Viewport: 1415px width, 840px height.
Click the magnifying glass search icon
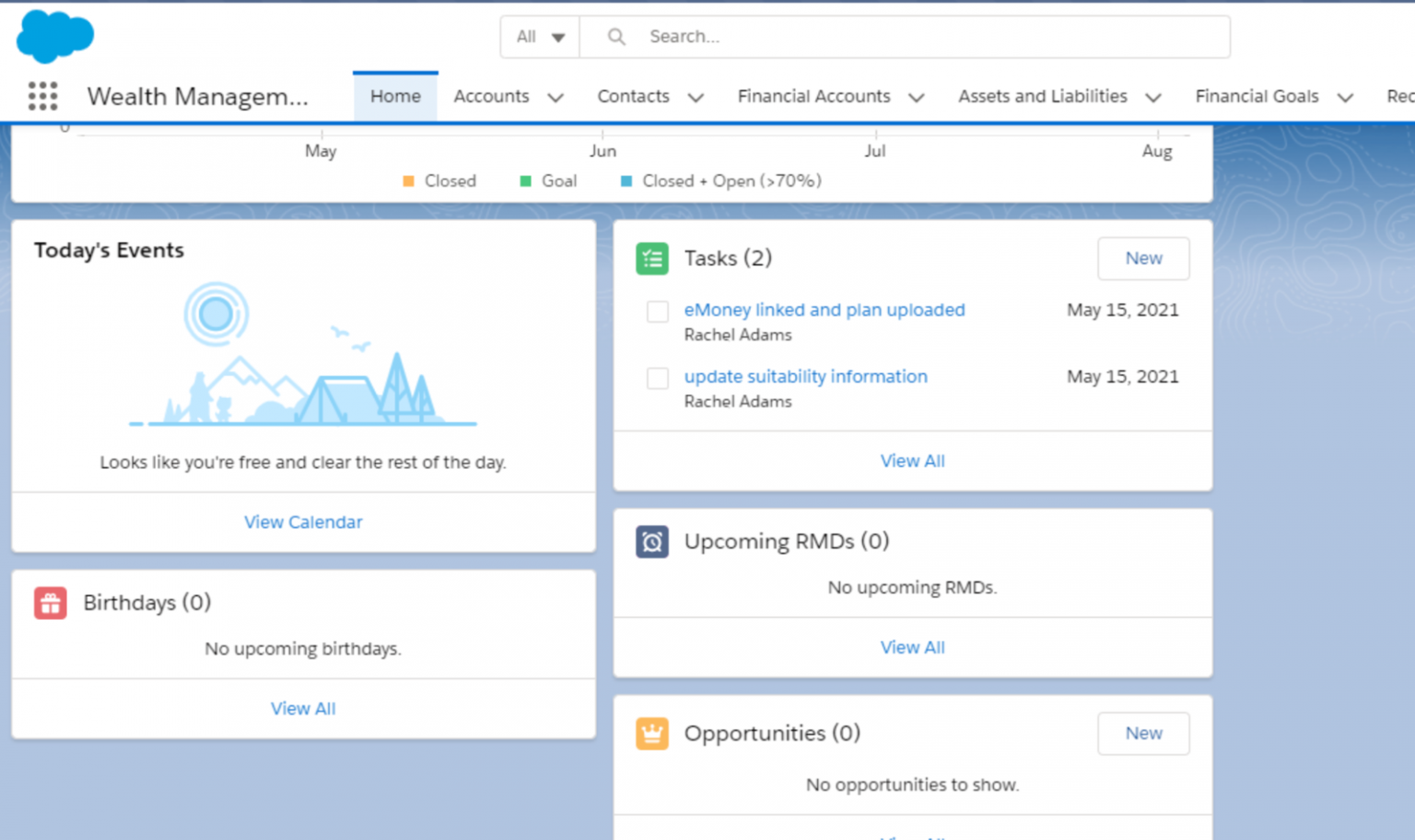point(615,36)
